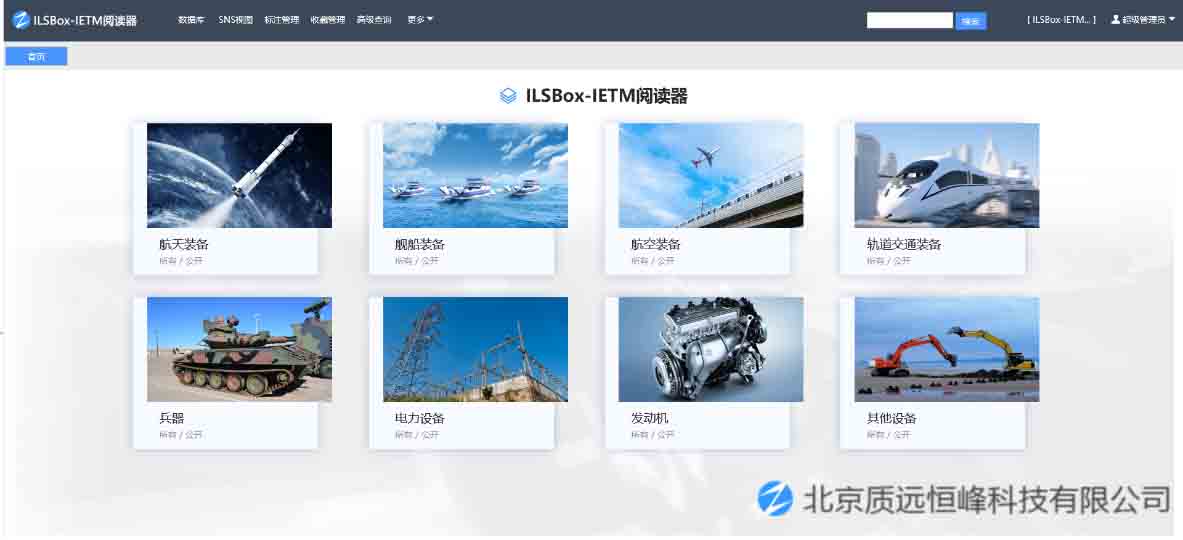The width and height of the screenshot is (1183, 540).
Task: Open the 数据库 menu
Action: pyautogui.click(x=191, y=20)
